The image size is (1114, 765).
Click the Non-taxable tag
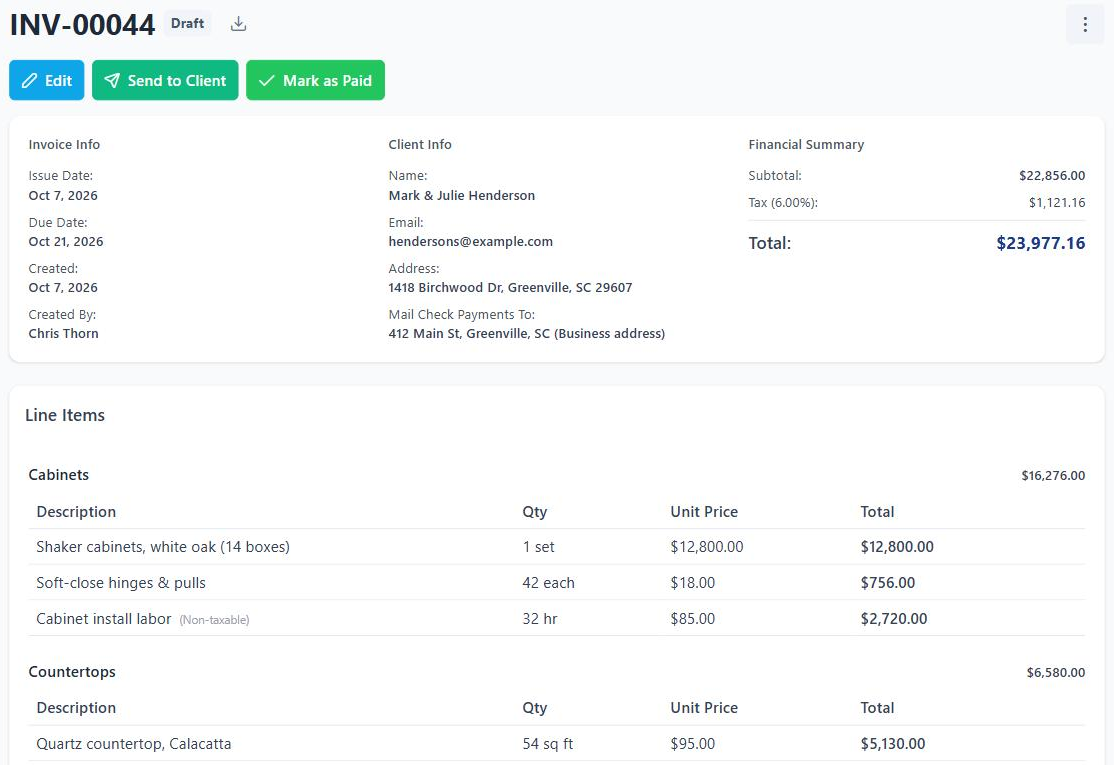[x=215, y=620]
